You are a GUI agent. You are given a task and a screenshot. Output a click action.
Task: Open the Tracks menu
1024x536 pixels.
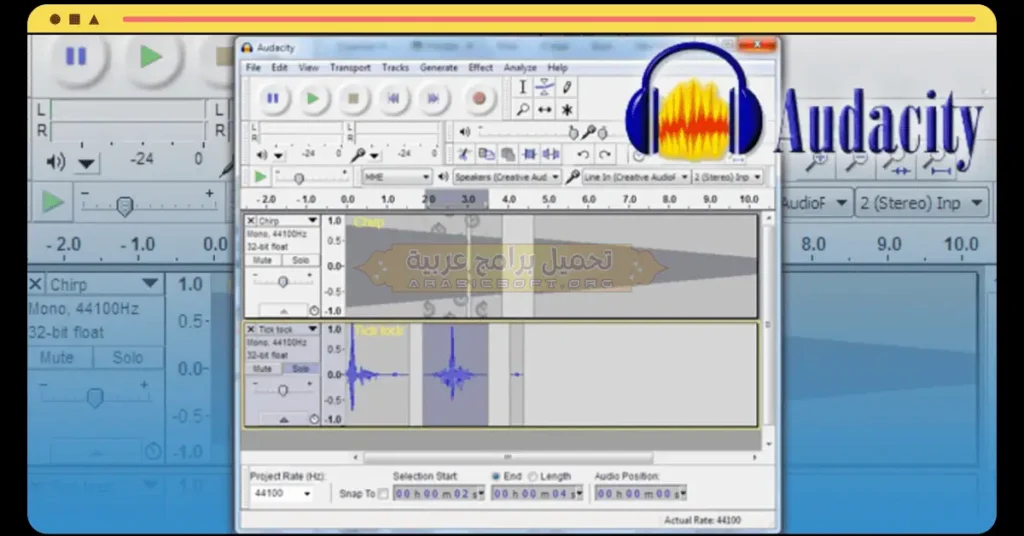[x=395, y=67]
